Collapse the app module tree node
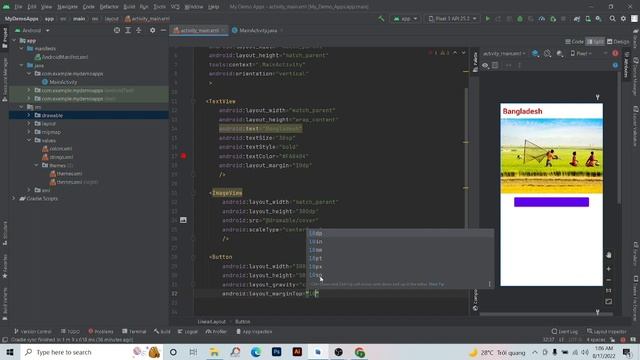Viewport: 640px width, 360px height. point(15,40)
